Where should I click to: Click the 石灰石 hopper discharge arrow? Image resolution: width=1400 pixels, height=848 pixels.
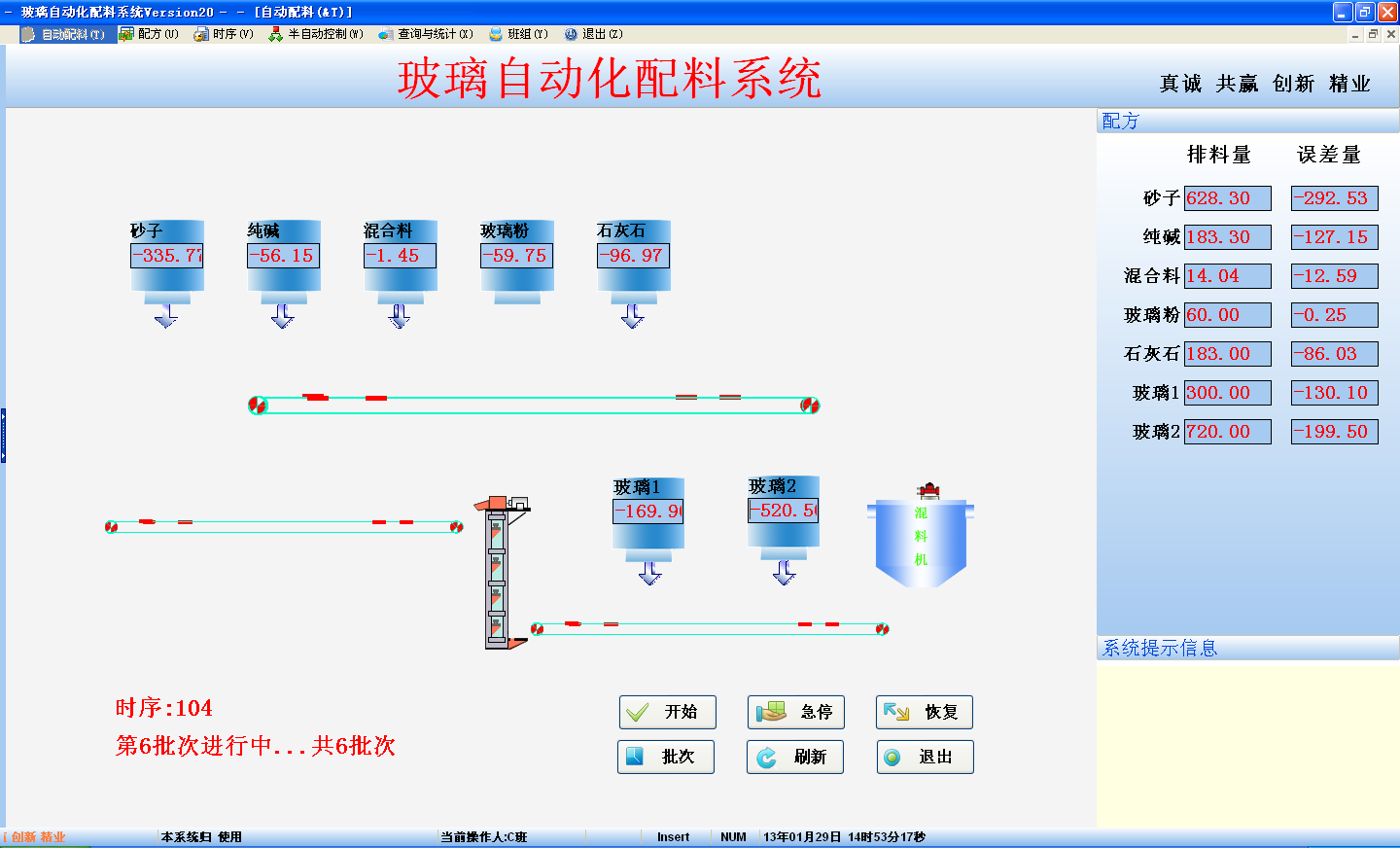click(633, 316)
